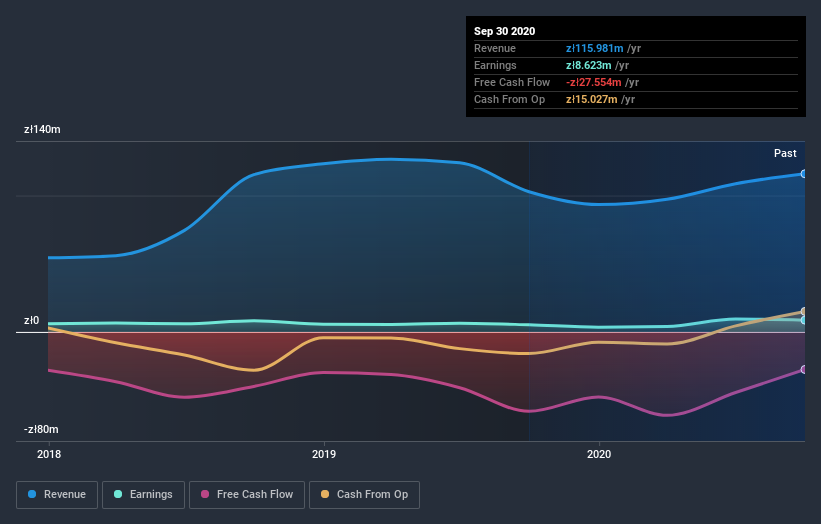The width and height of the screenshot is (821, 524).
Task: Click the 2019 x-axis label
Action: [324, 454]
